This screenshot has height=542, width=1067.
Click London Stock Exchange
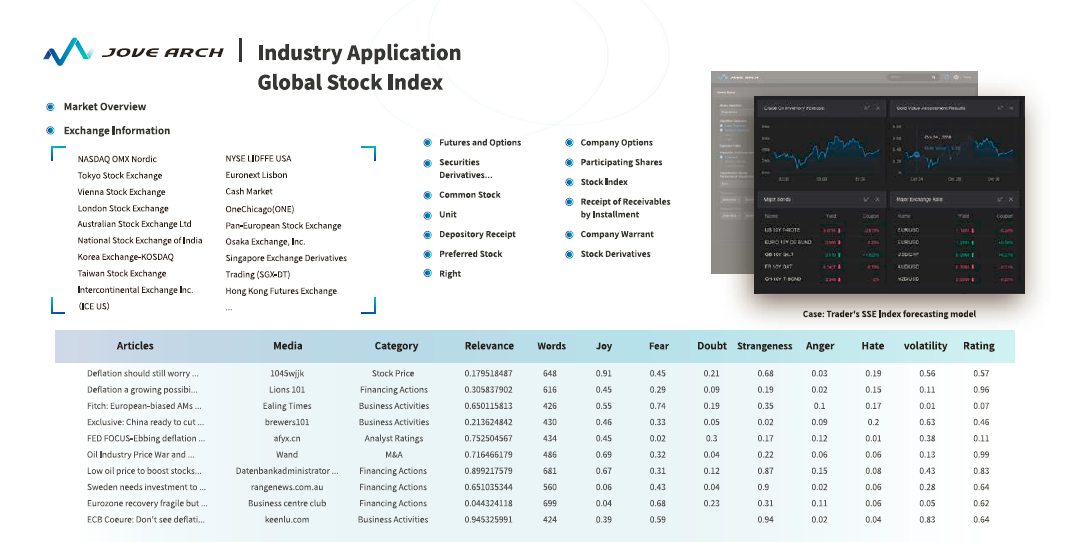[122, 208]
